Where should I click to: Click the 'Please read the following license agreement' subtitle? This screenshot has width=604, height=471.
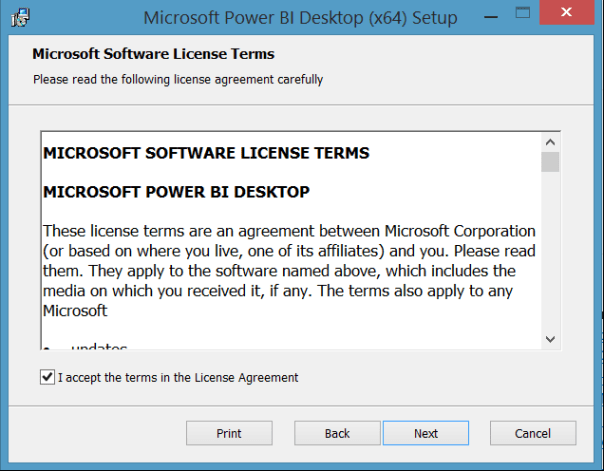tap(178, 78)
